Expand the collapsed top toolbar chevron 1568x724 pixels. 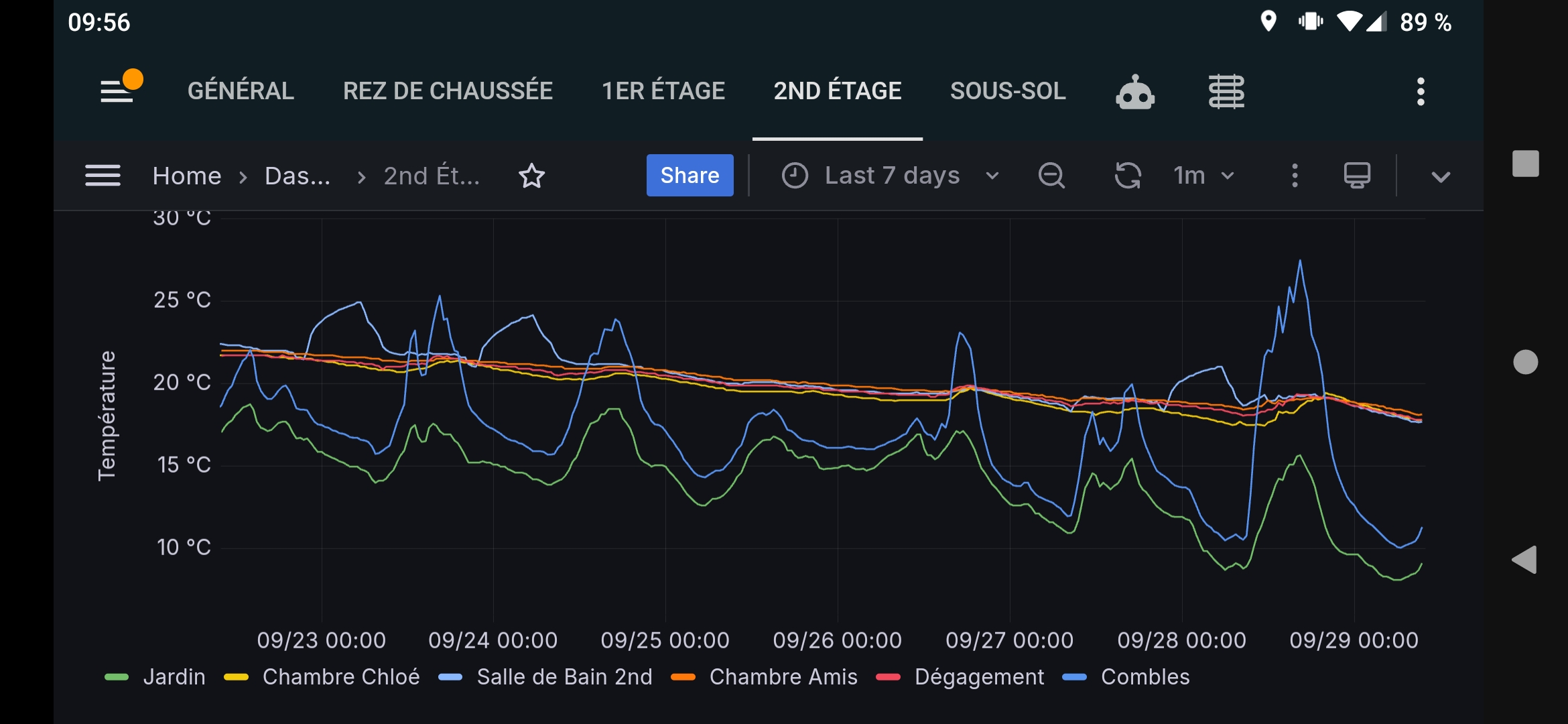(1441, 177)
